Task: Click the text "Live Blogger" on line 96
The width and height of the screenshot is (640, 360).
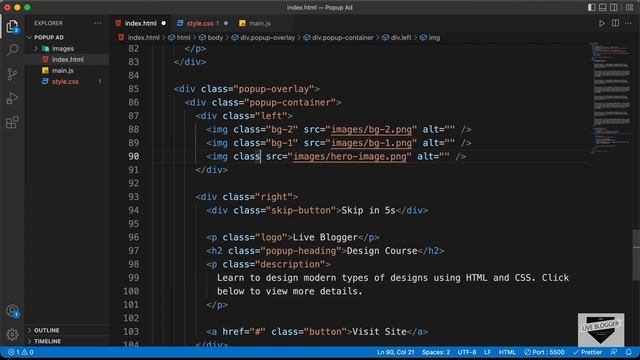Action: coord(325,237)
